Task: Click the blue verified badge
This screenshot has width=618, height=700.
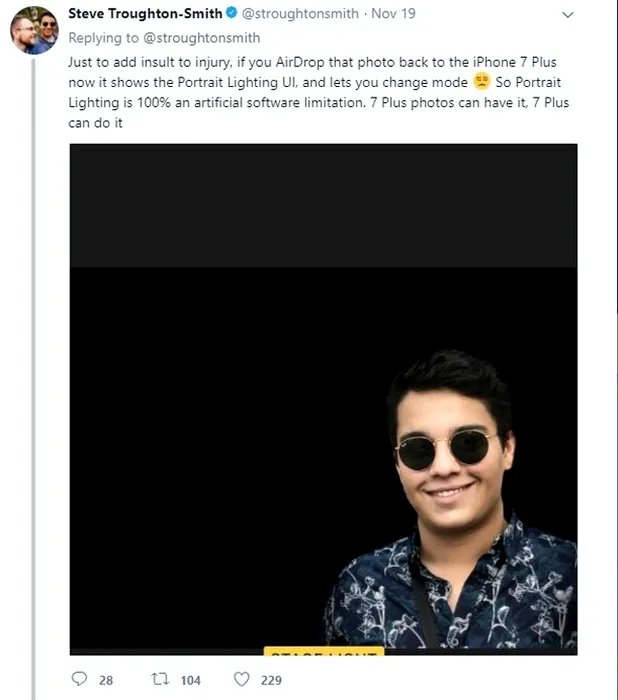Action: point(232,14)
